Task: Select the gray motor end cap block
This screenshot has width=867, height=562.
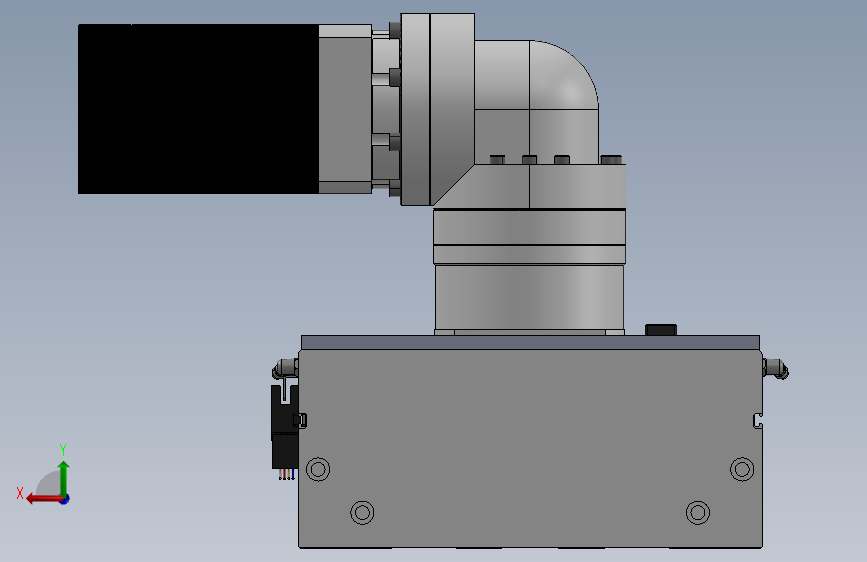Action: pyautogui.click(x=345, y=109)
